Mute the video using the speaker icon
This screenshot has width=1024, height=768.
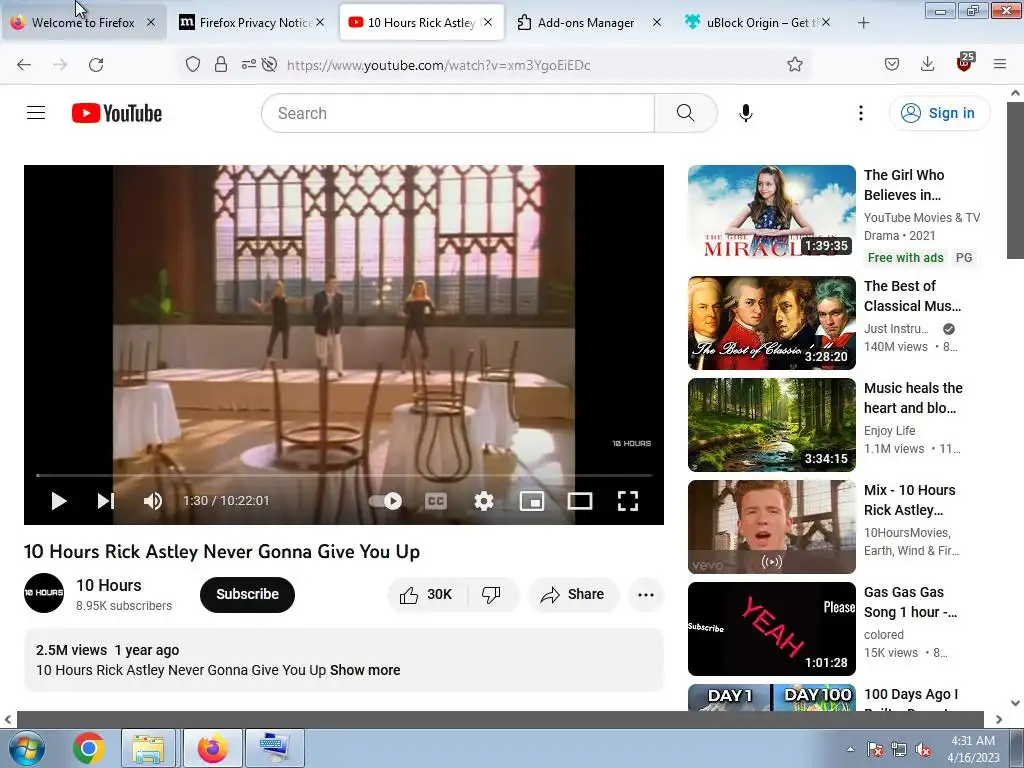(153, 501)
